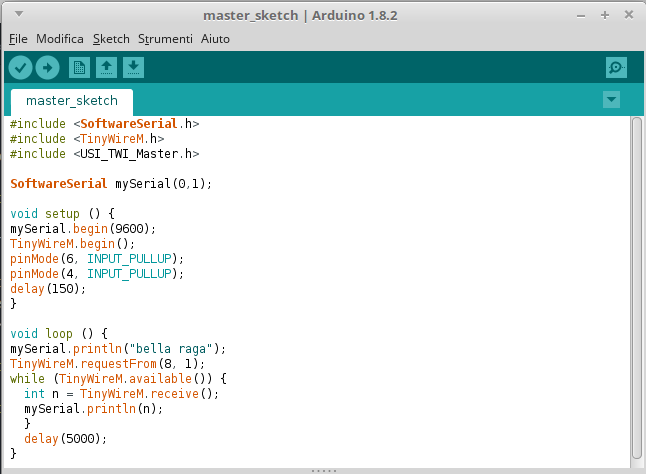Click the Upload arrow button
This screenshot has height=474, width=646.
(x=47, y=68)
